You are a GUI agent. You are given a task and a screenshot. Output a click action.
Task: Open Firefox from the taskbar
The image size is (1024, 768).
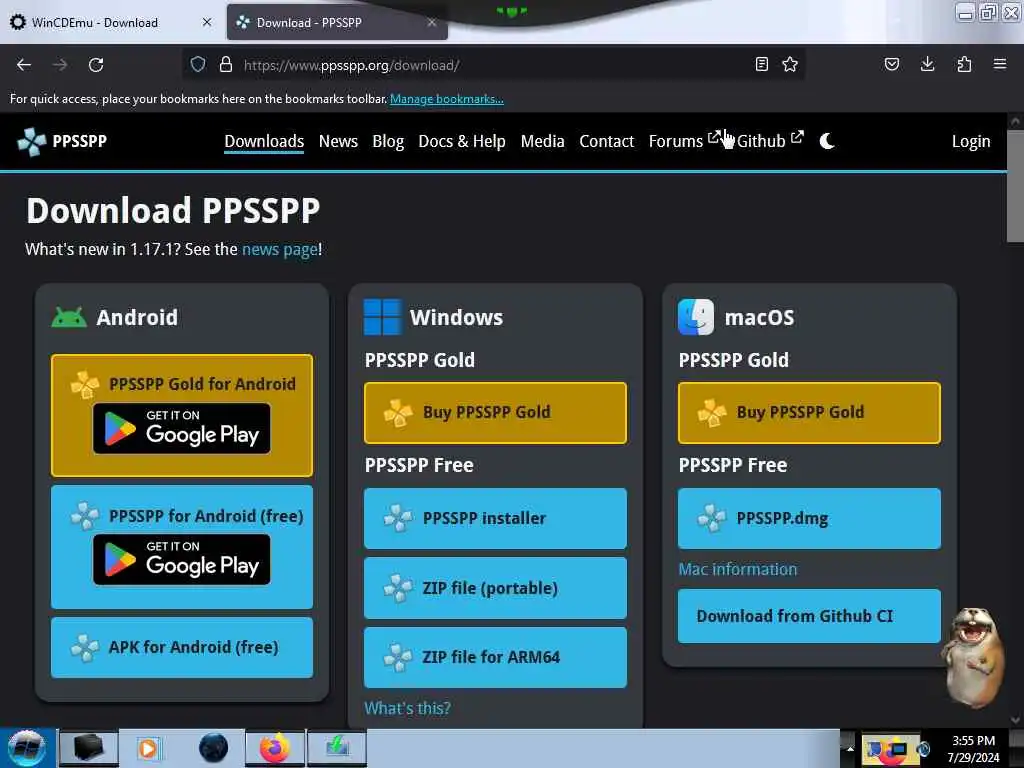coord(275,748)
